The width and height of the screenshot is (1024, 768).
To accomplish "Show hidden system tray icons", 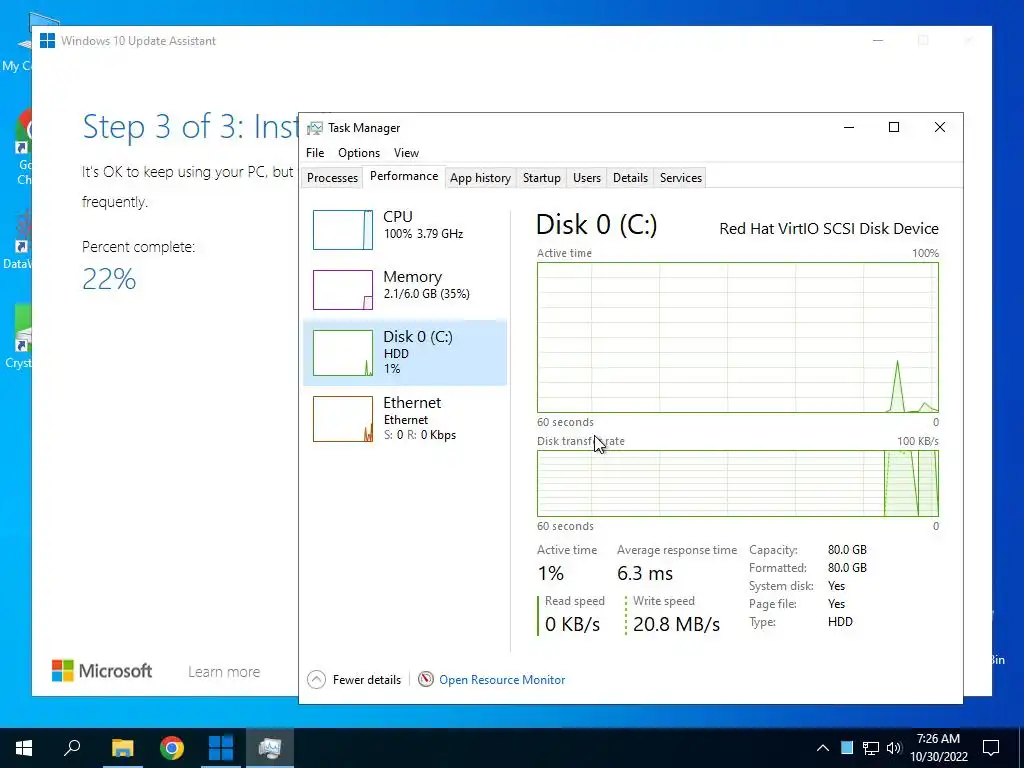I will 823,748.
